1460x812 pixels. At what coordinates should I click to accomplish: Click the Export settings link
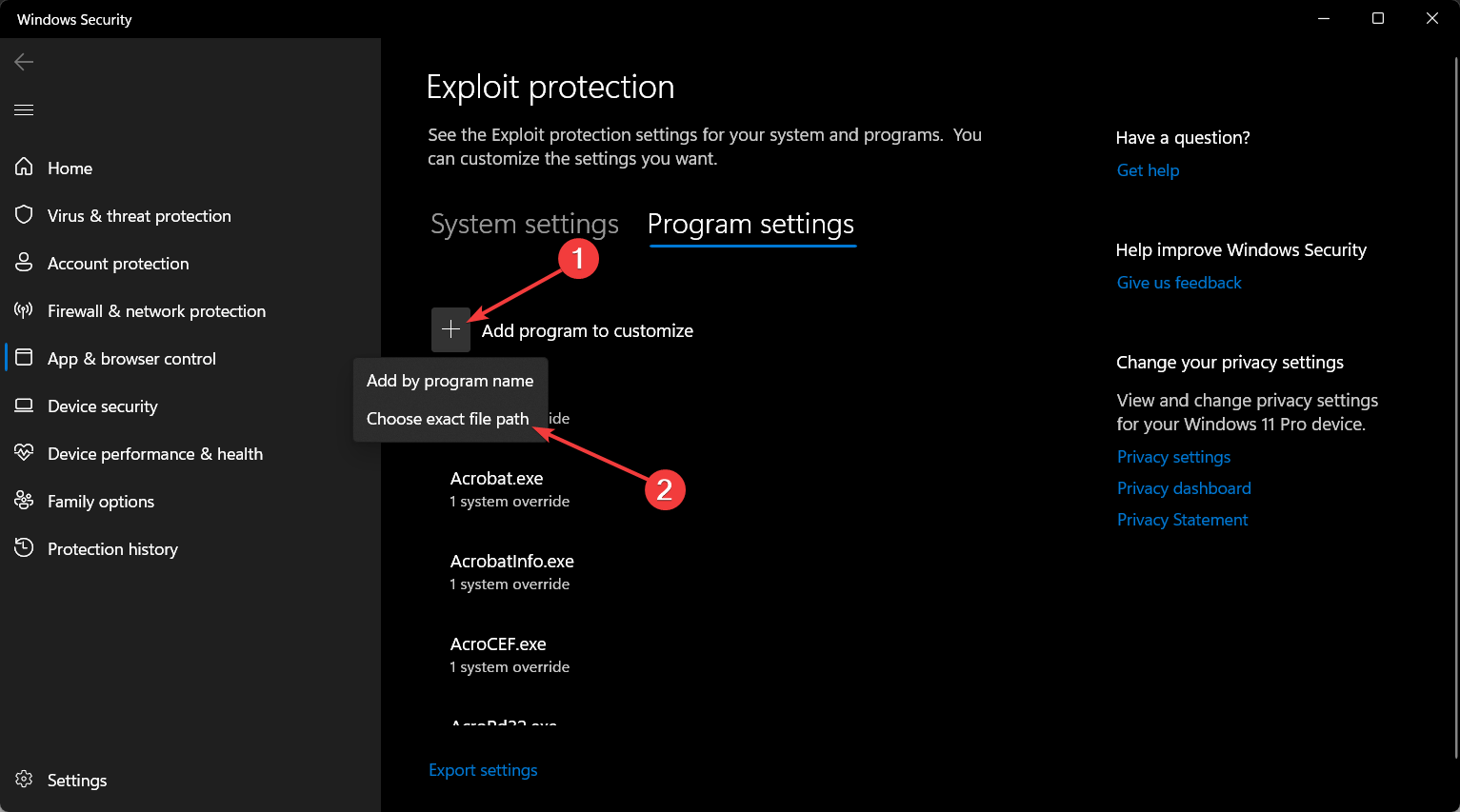(x=483, y=770)
